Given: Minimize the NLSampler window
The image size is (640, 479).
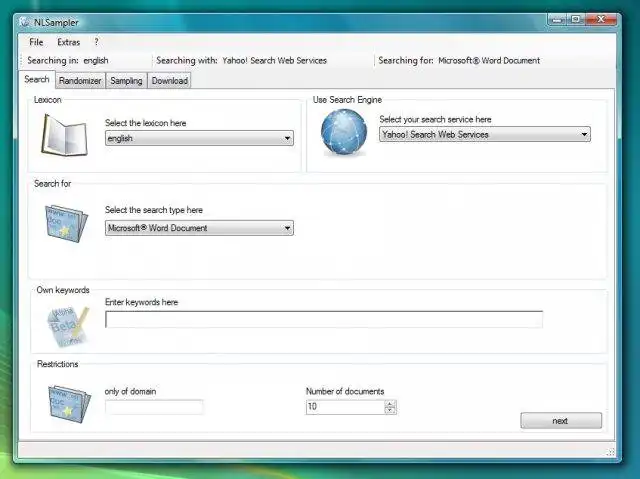Looking at the screenshot, I should coord(557,20).
